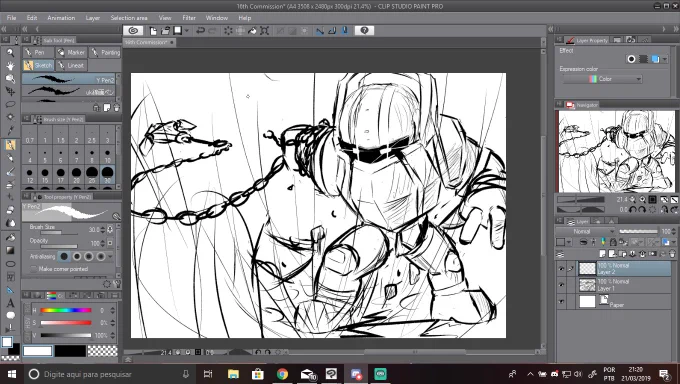Select the Move hand tool

click(x=10, y=66)
